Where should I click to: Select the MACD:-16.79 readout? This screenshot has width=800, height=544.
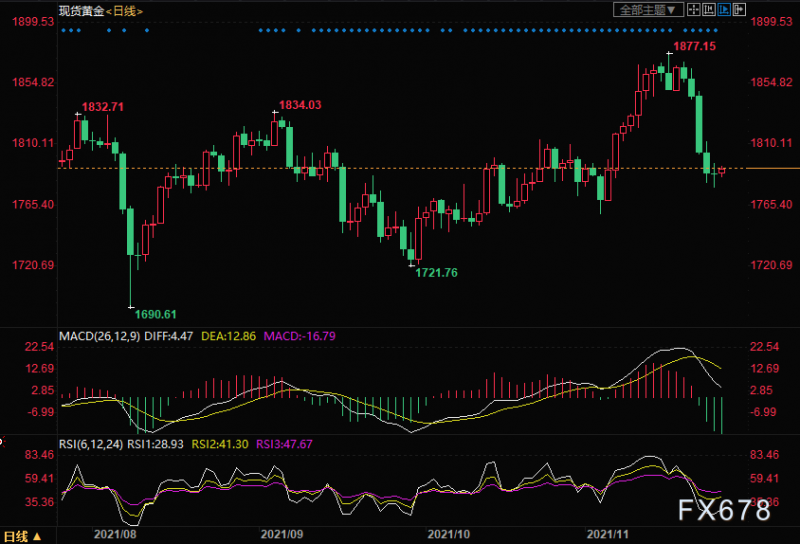coord(299,336)
